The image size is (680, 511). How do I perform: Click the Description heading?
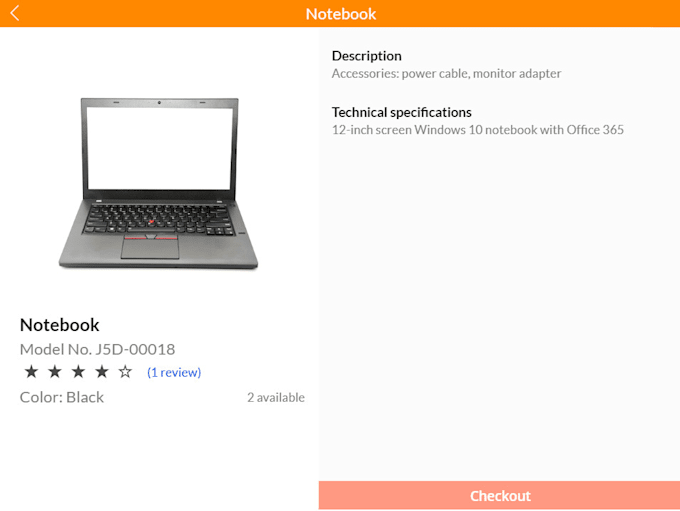[x=366, y=56]
